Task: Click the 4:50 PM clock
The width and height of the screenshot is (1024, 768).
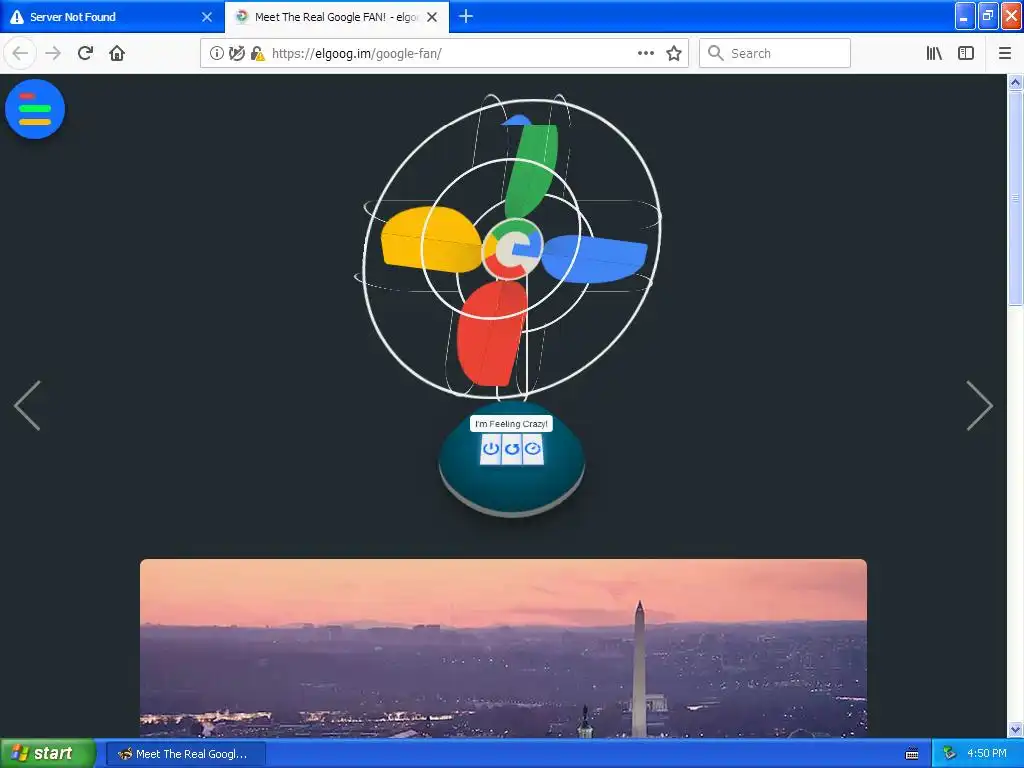Action: click(x=987, y=754)
